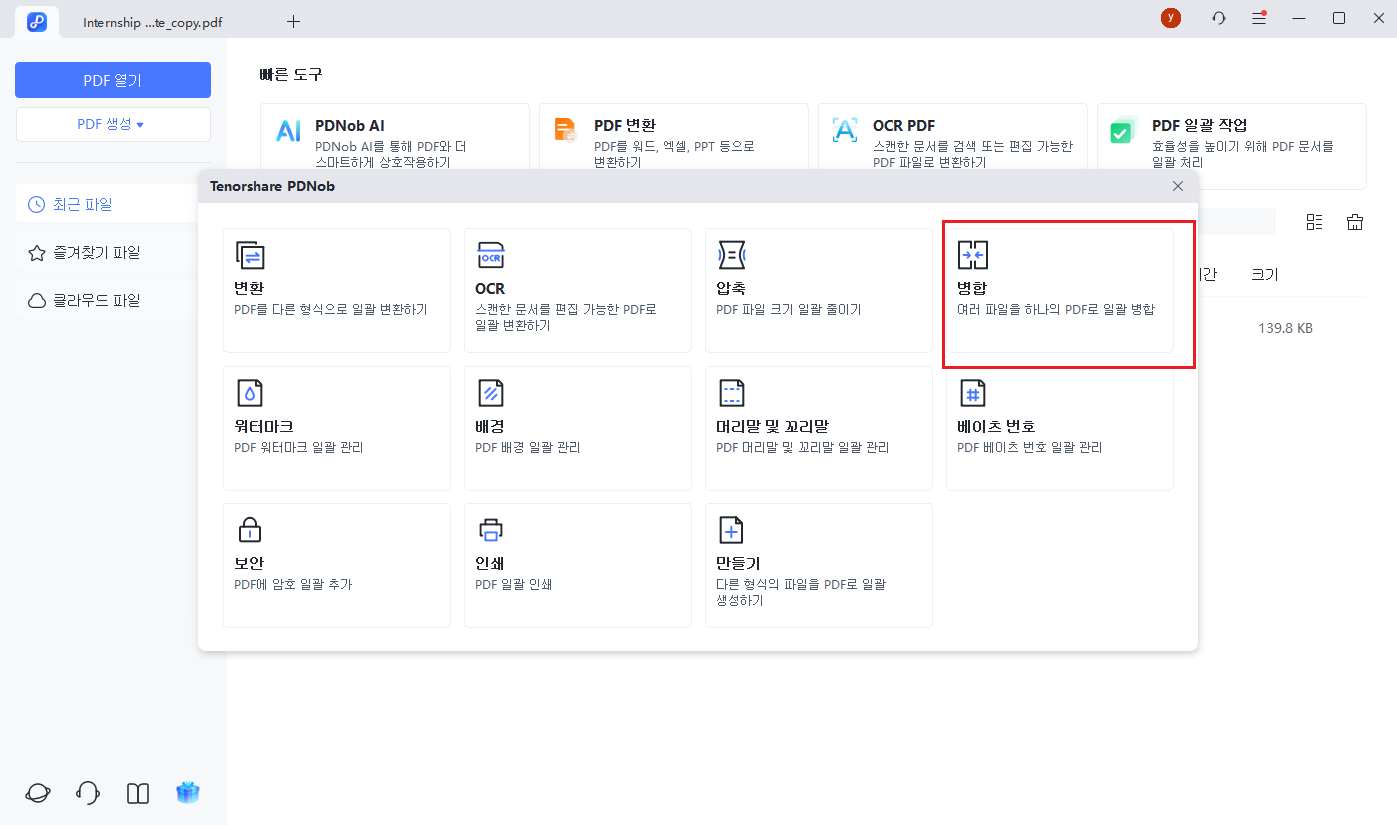This screenshot has height=825, width=1397.
Task: Select the 인쇄 (Print) batch tool
Action: tap(577, 565)
